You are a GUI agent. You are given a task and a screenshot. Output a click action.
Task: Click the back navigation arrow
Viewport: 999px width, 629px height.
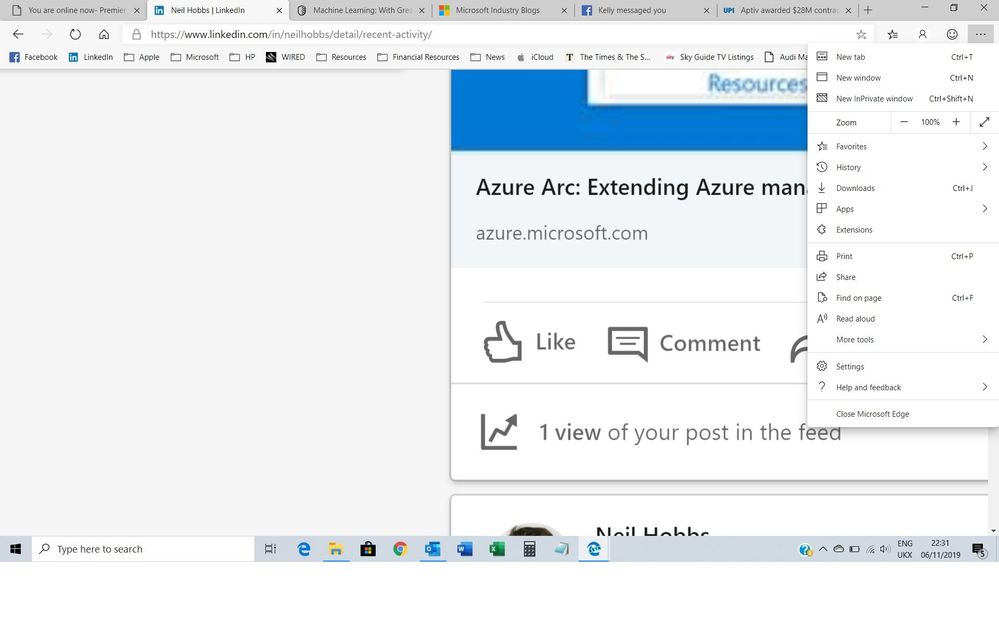(17, 33)
